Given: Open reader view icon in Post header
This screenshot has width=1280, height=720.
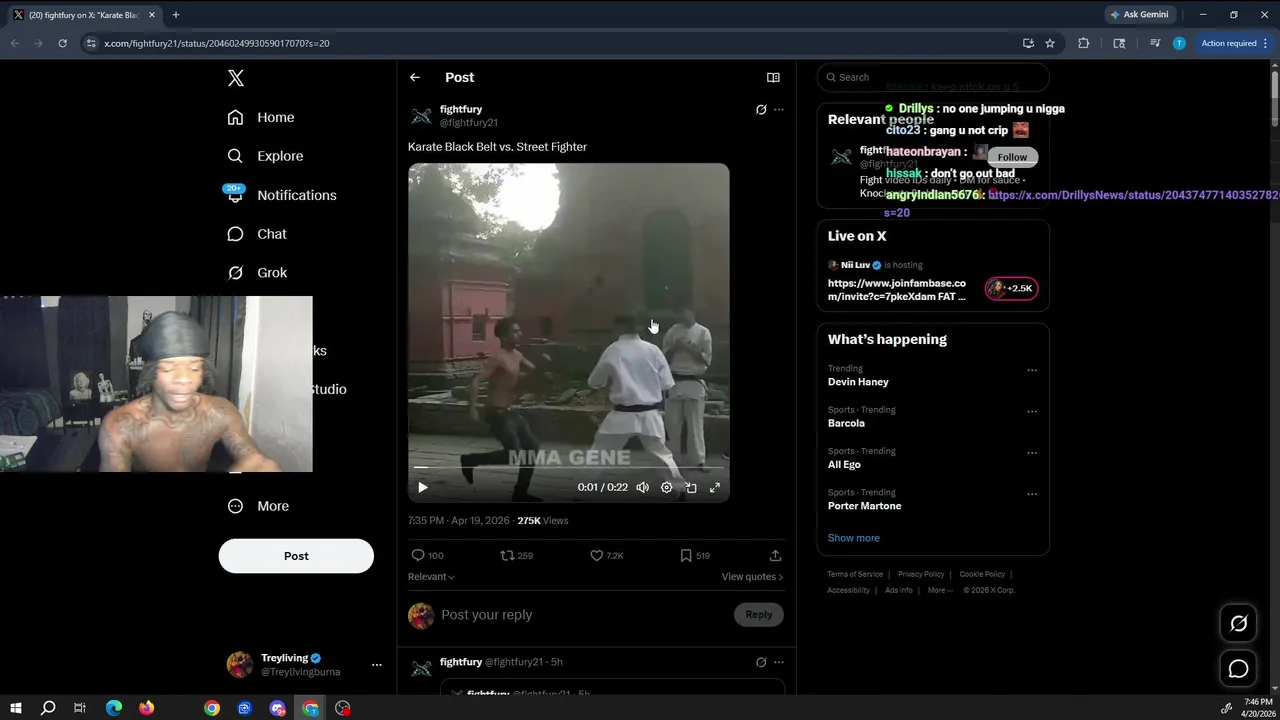Looking at the screenshot, I should [773, 77].
